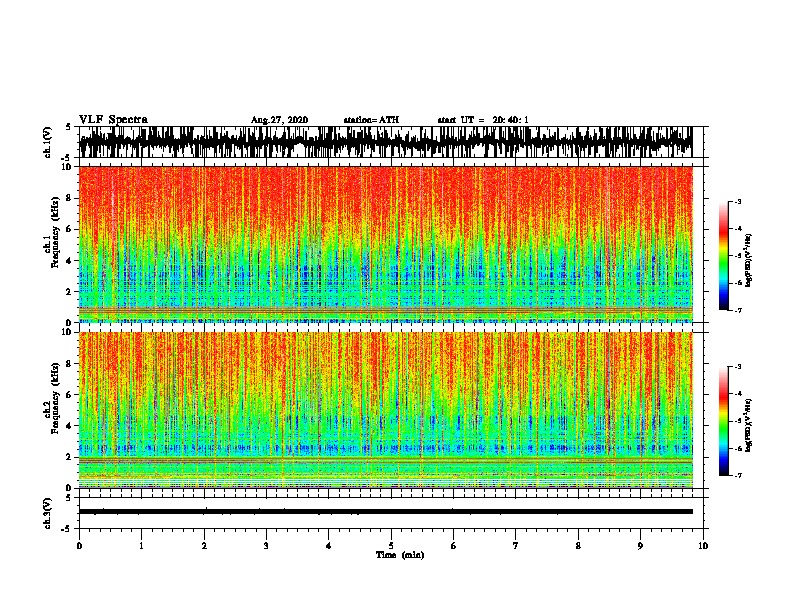The image size is (792, 612).
Task: Click the "10" minute tick on time axis
Action: (x=703, y=546)
